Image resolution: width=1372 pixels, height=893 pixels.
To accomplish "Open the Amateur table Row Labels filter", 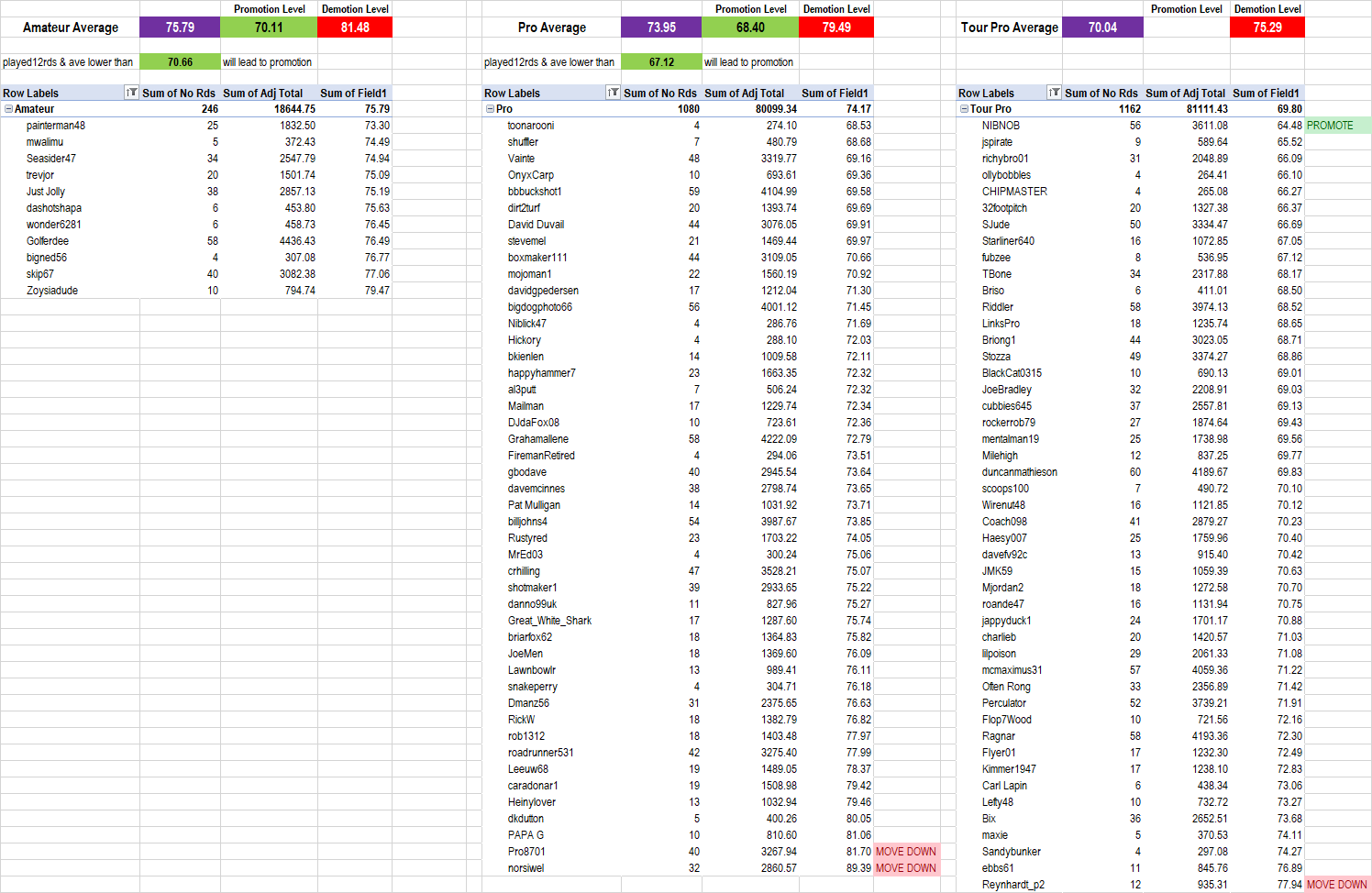I will click(x=131, y=93).
